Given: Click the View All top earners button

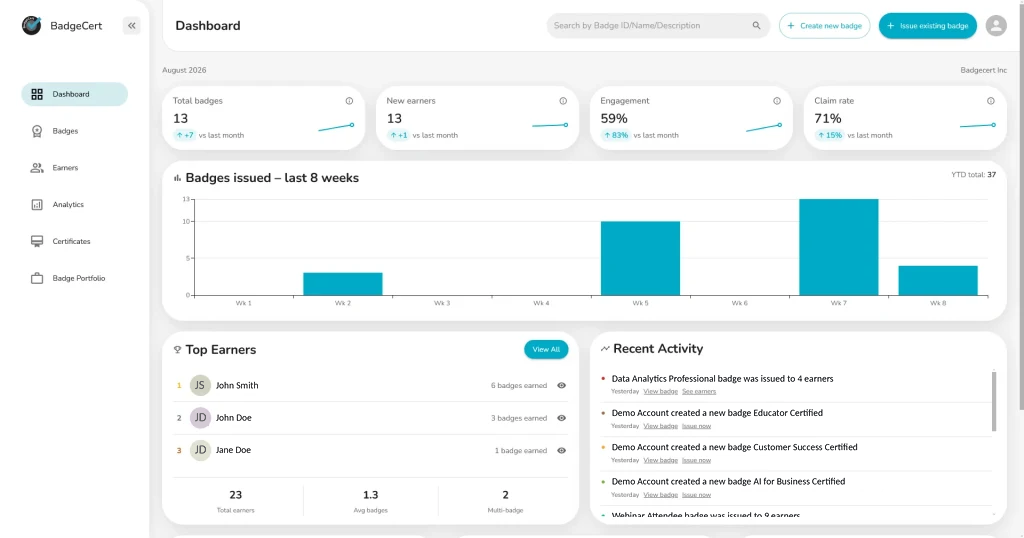Looking at the screenshot, I should click(546, 349).
